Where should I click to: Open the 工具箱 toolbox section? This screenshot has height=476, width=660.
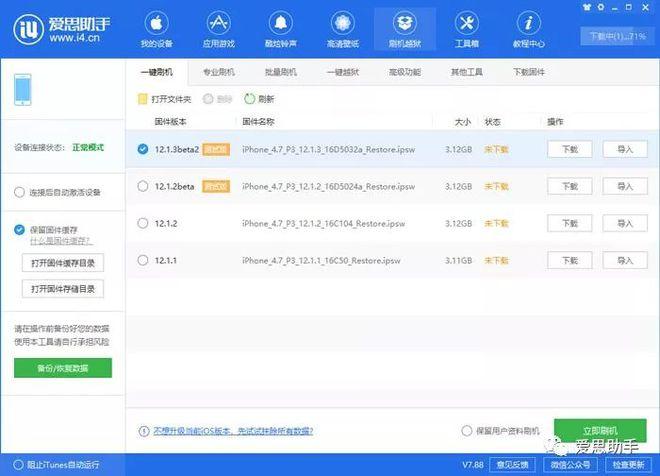tap(467, 29)
